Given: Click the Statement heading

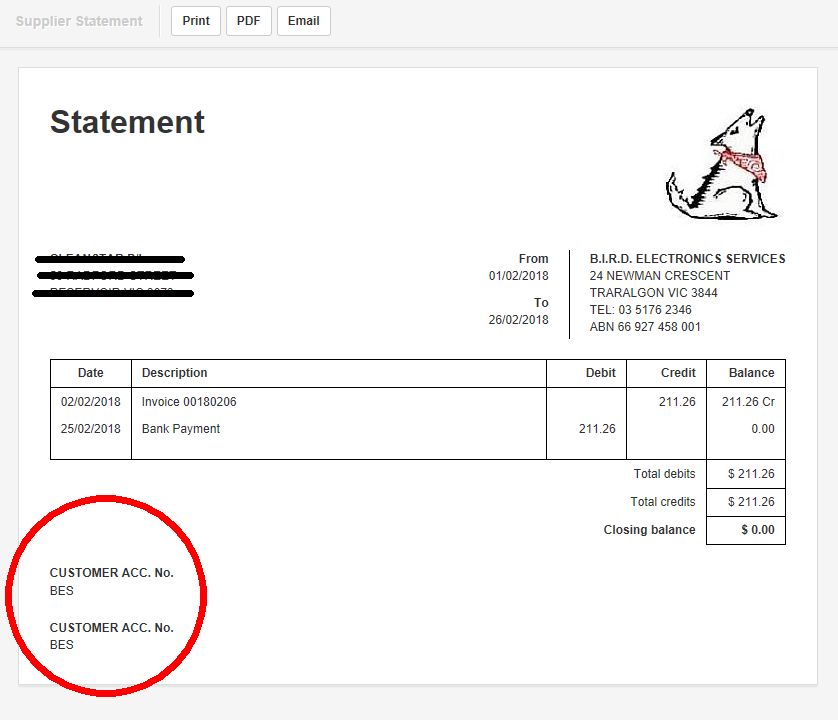Looking at the screenshot, I should click(x=127, y=122).
